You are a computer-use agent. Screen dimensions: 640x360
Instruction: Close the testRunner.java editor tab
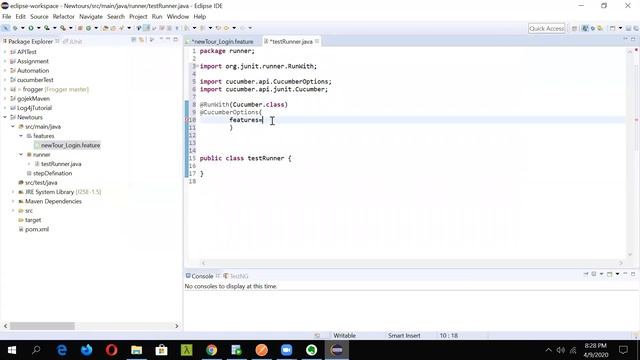click(317, 41)
